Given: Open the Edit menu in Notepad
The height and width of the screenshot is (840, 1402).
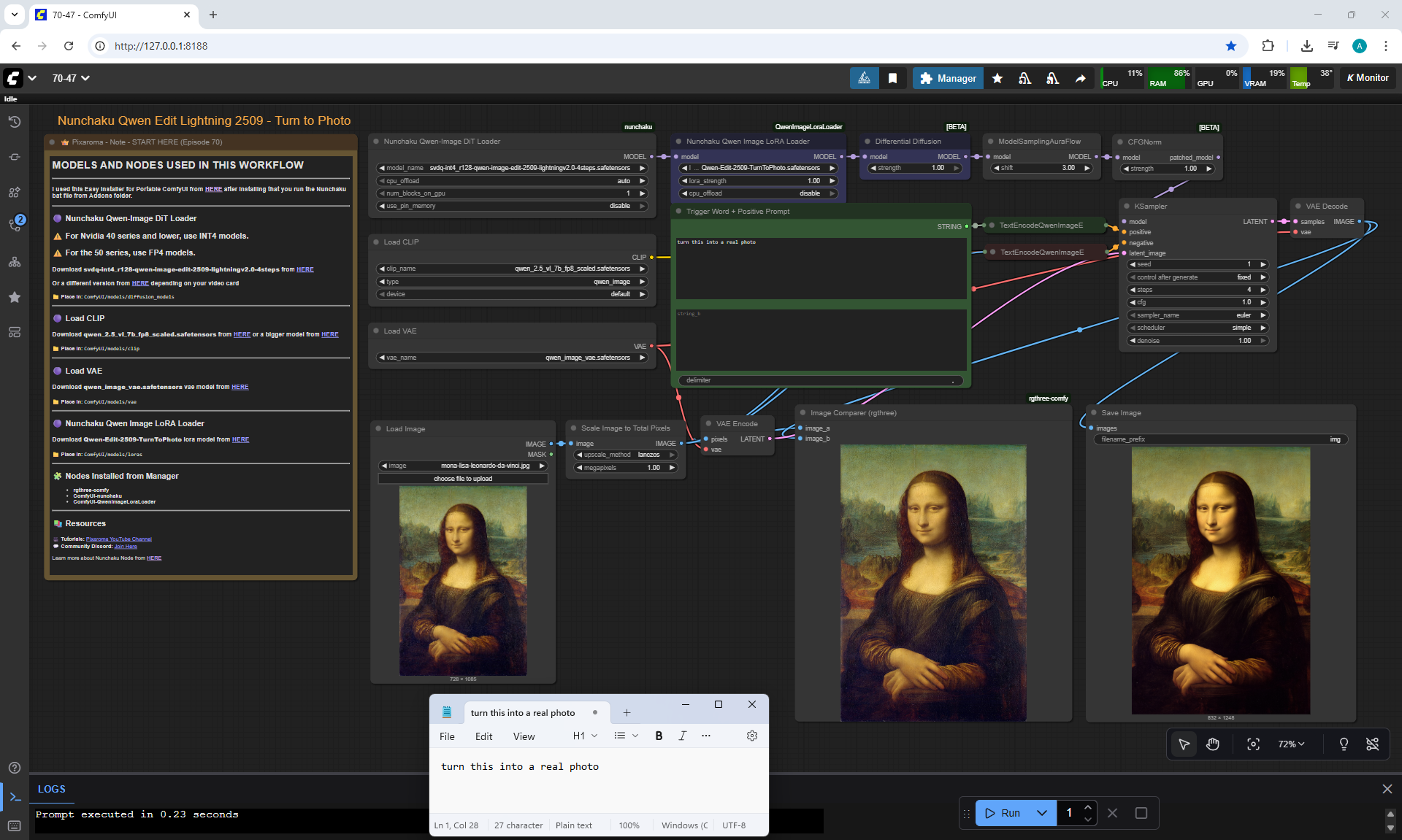Looking at the screenshot, I should point(483,736).
